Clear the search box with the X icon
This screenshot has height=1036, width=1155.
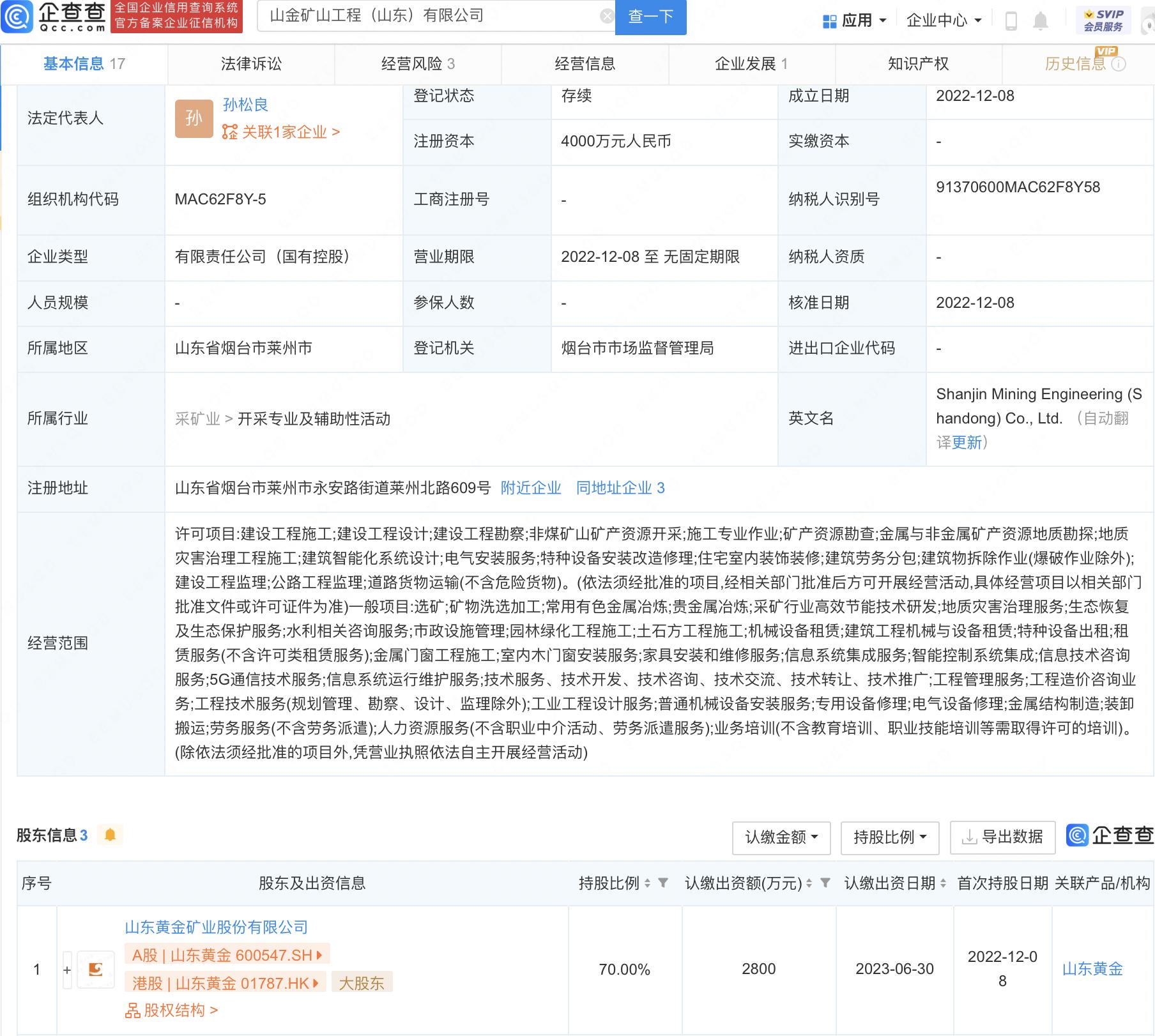coord(607,16)
